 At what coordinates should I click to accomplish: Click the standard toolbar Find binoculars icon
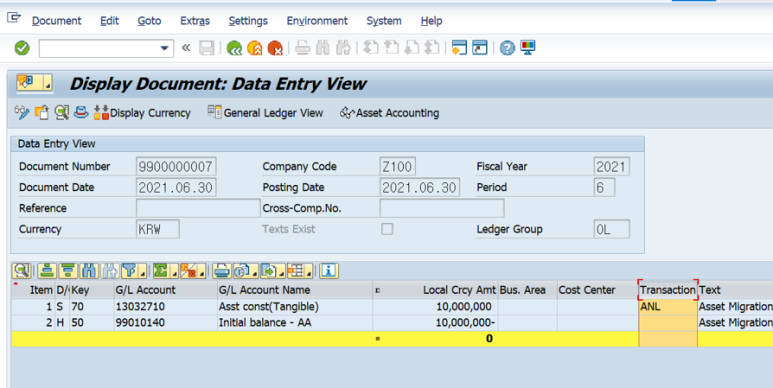[322, 48]
